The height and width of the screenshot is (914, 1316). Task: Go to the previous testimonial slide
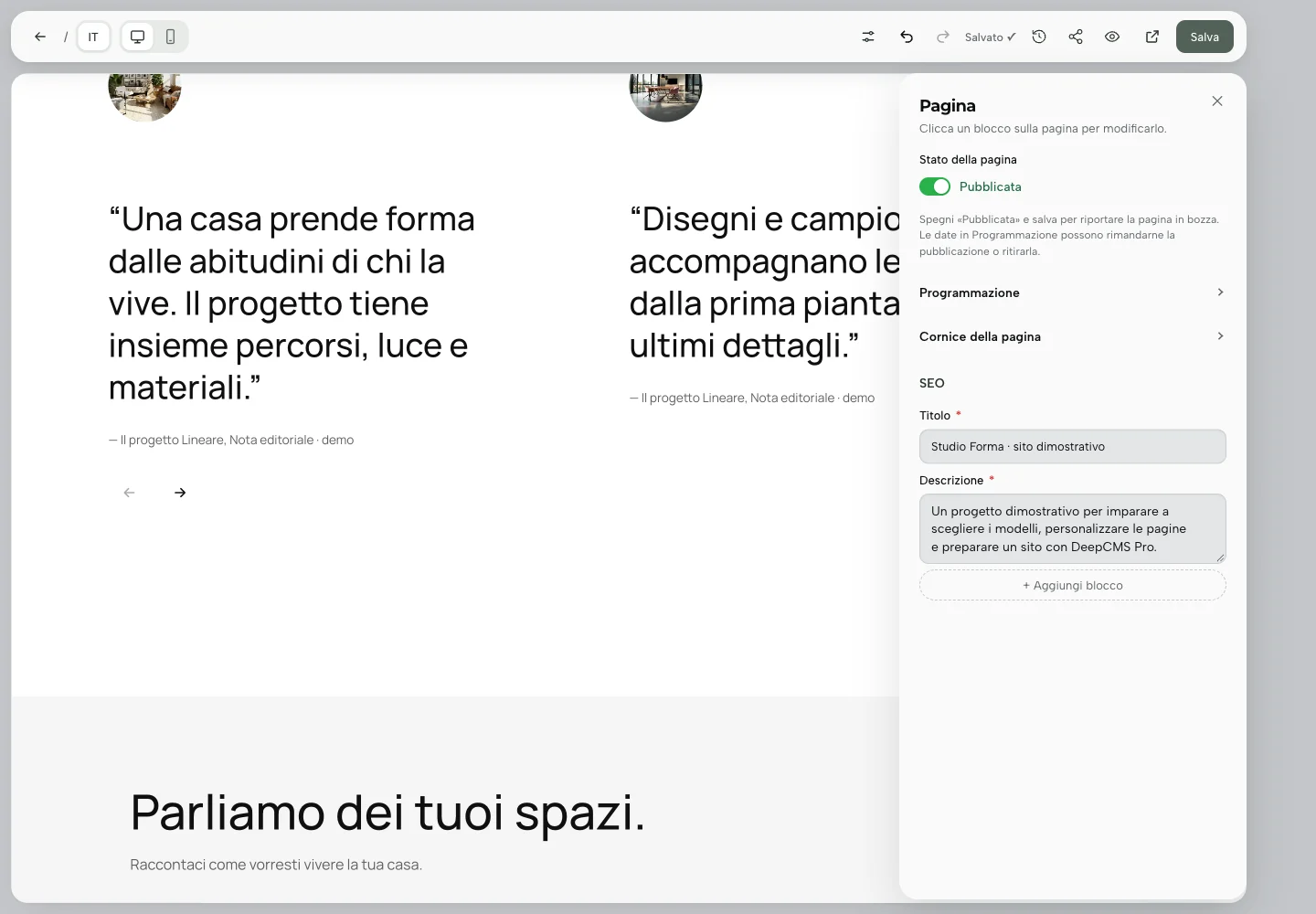130,493
